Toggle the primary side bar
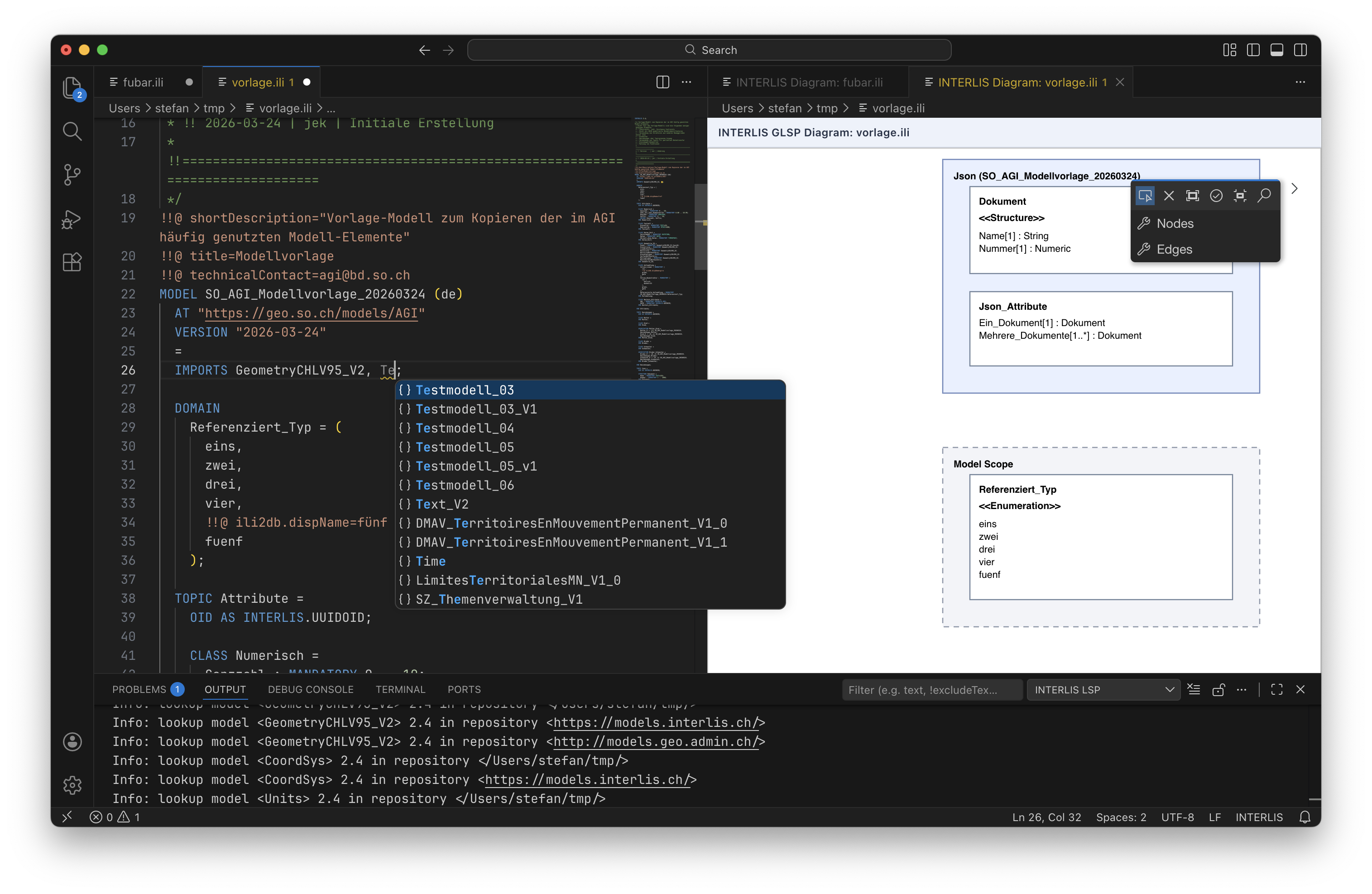Viewport: 1372px width, 894px height. 1252,50
